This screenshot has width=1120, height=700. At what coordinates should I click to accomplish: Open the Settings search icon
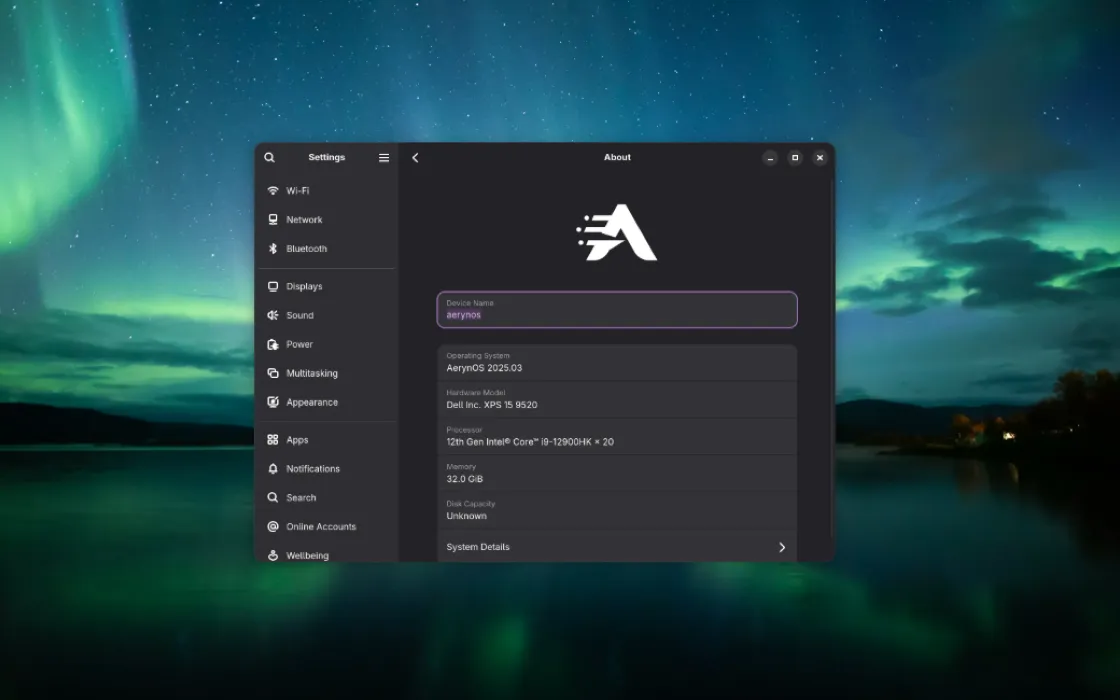point(269,158)
